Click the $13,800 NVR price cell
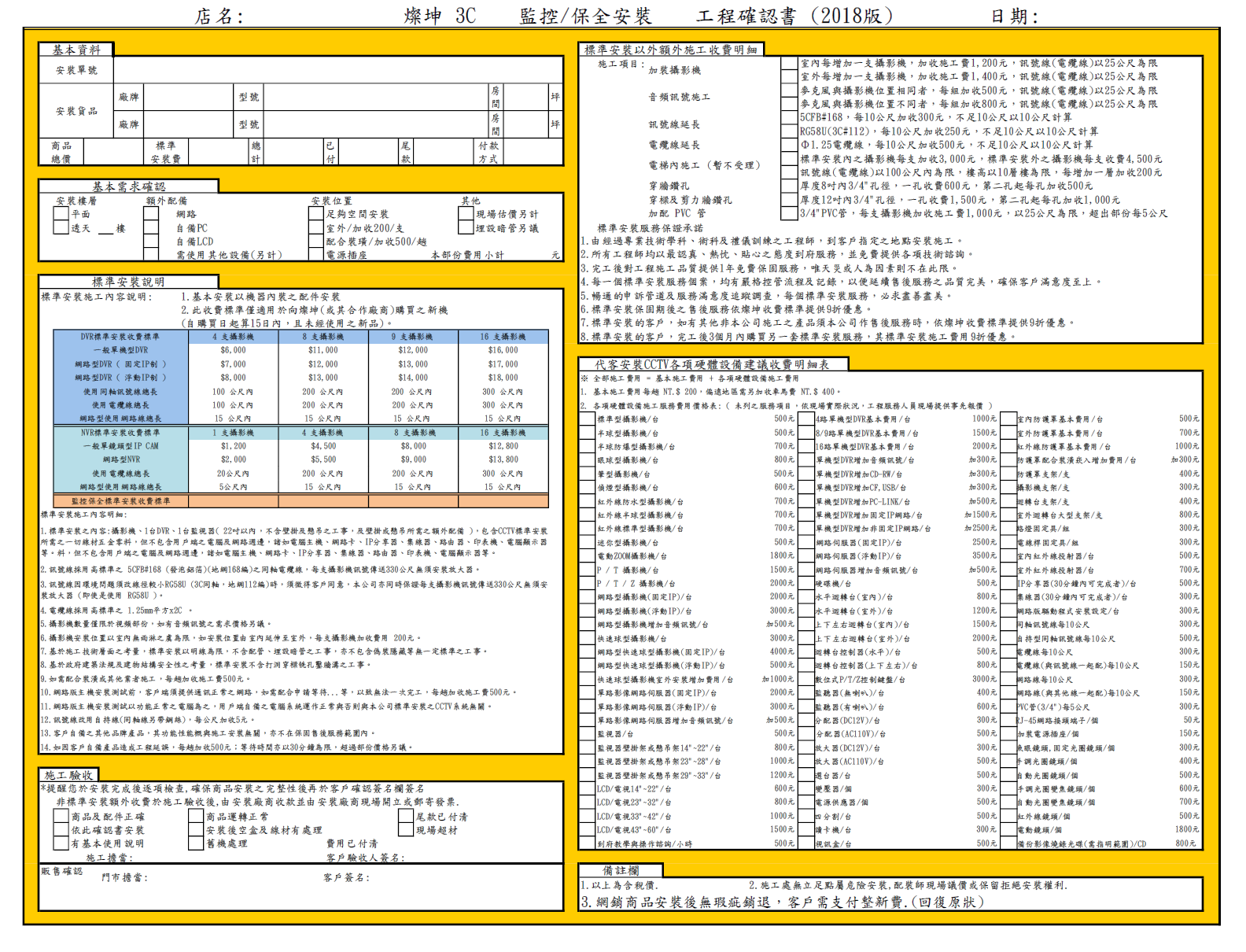The image size is (1246, 952). coord(503,459)
